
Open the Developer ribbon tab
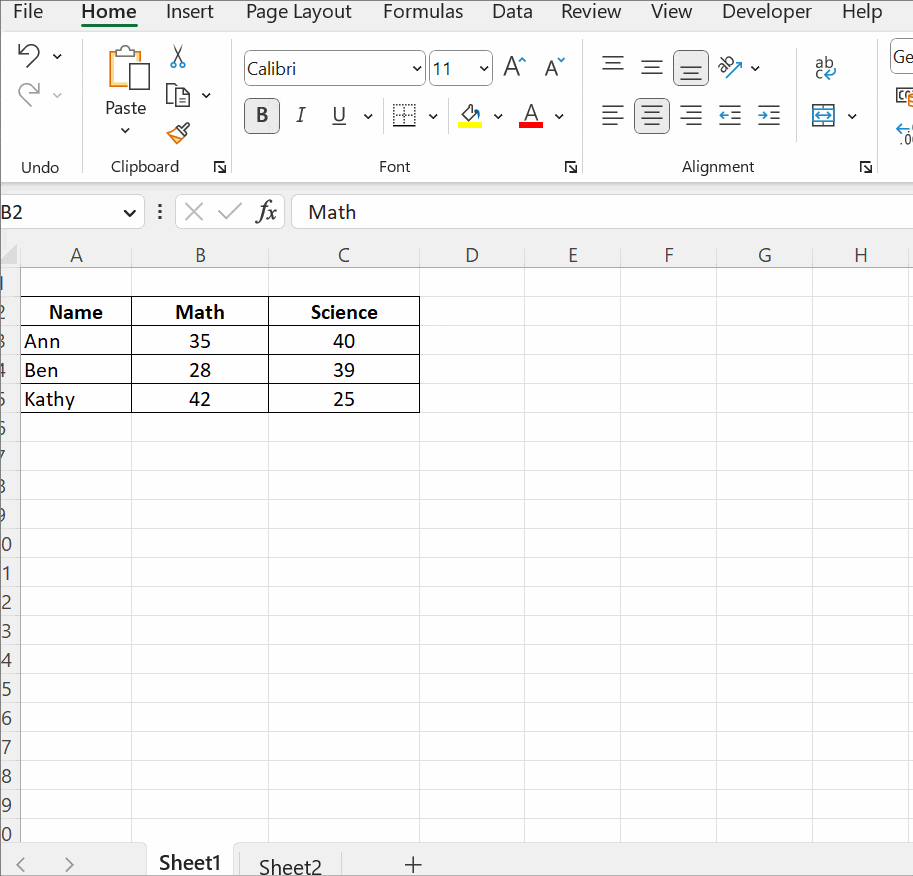pyautogui.click(x=766, y=12)
